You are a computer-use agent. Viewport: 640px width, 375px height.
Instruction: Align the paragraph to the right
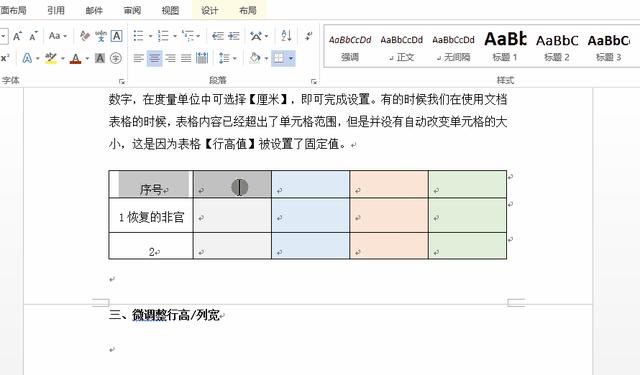[x=170, y=58]
